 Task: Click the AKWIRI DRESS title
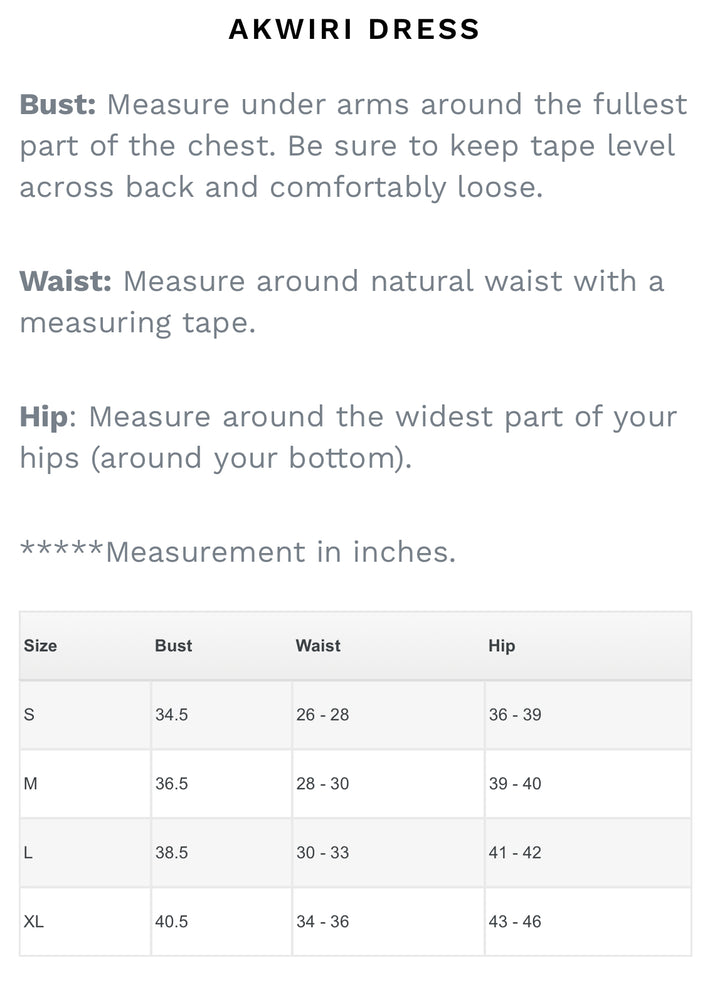355,30
